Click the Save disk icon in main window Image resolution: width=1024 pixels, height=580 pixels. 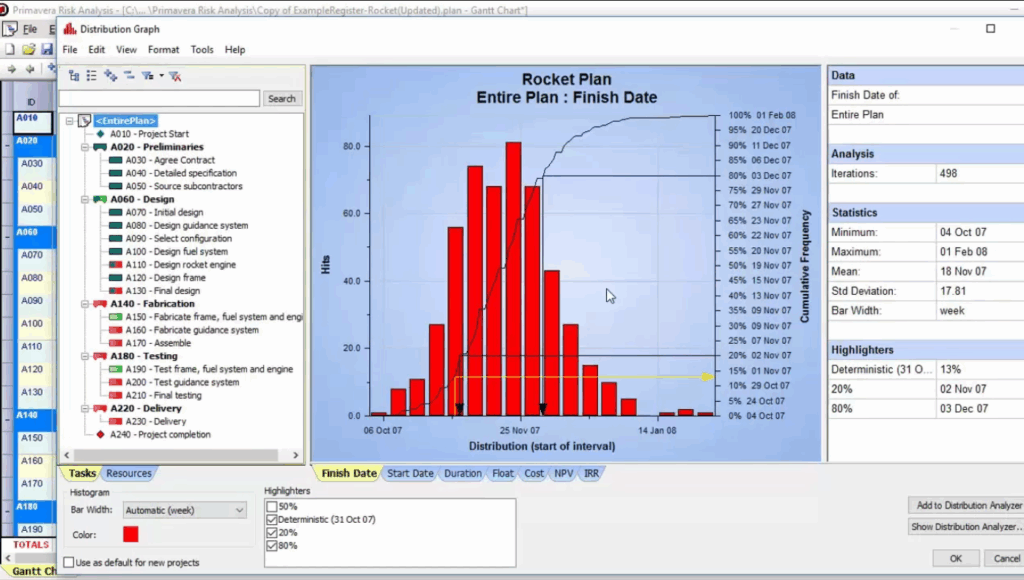46,49
